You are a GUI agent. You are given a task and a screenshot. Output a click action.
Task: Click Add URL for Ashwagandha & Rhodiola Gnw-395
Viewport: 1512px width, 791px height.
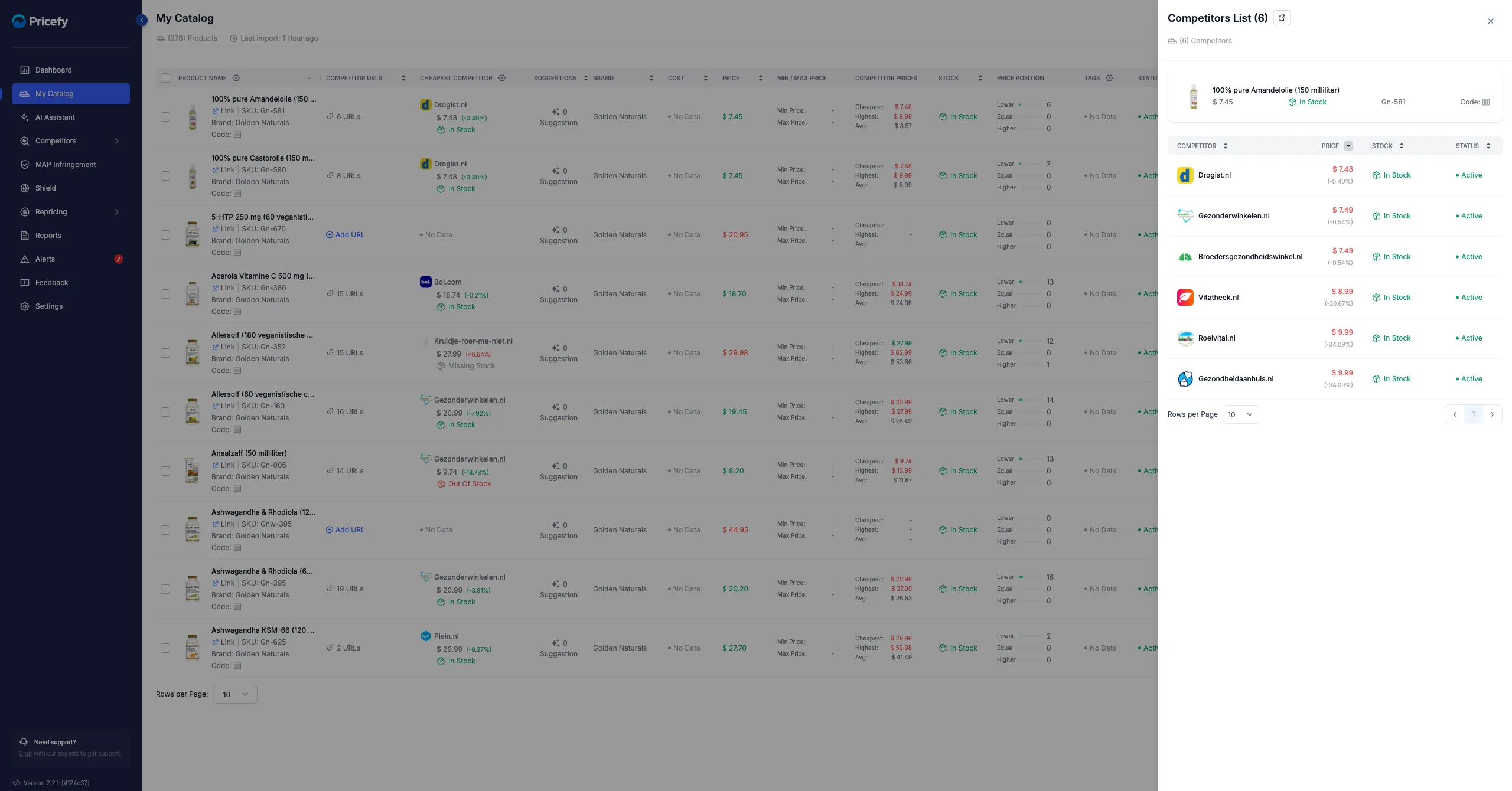[x=346, y=530]
